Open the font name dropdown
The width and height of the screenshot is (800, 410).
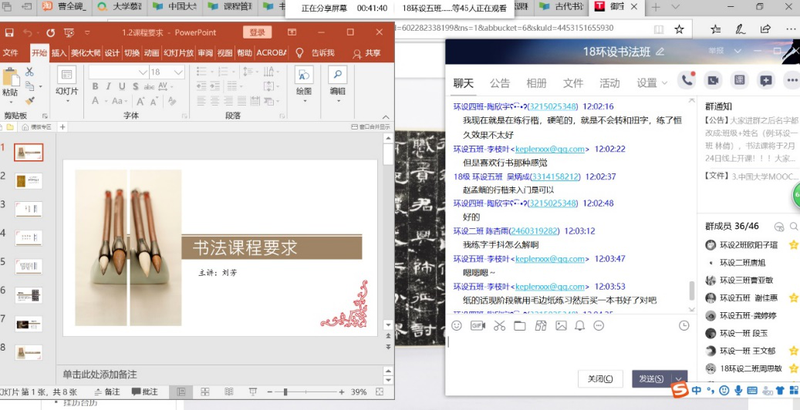[x=143, y=72]
